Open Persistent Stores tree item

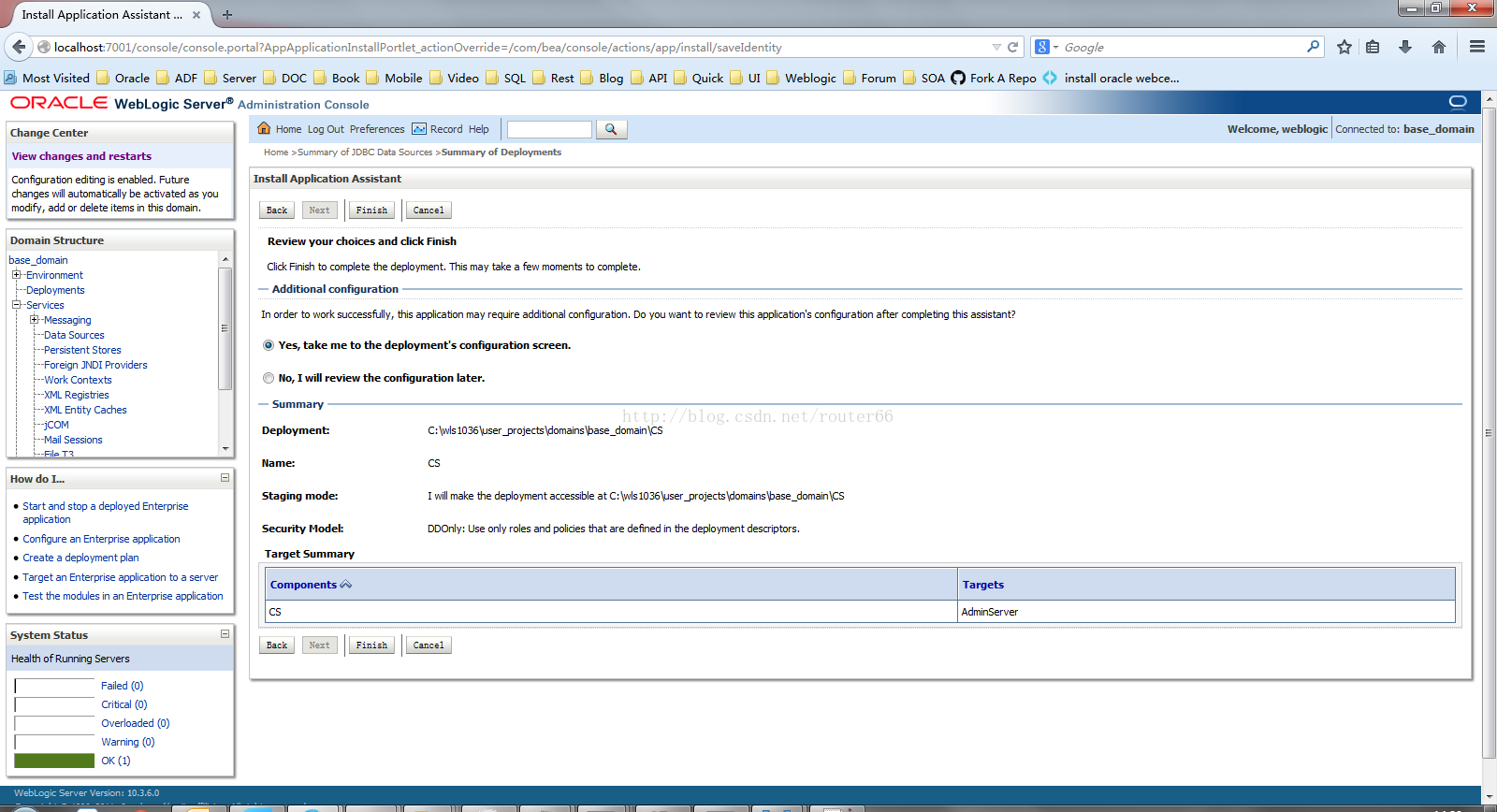[82, 350]
